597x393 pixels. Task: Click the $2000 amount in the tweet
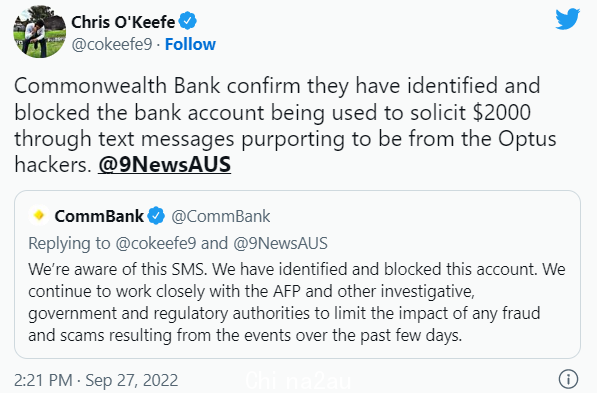coord(502,112)
